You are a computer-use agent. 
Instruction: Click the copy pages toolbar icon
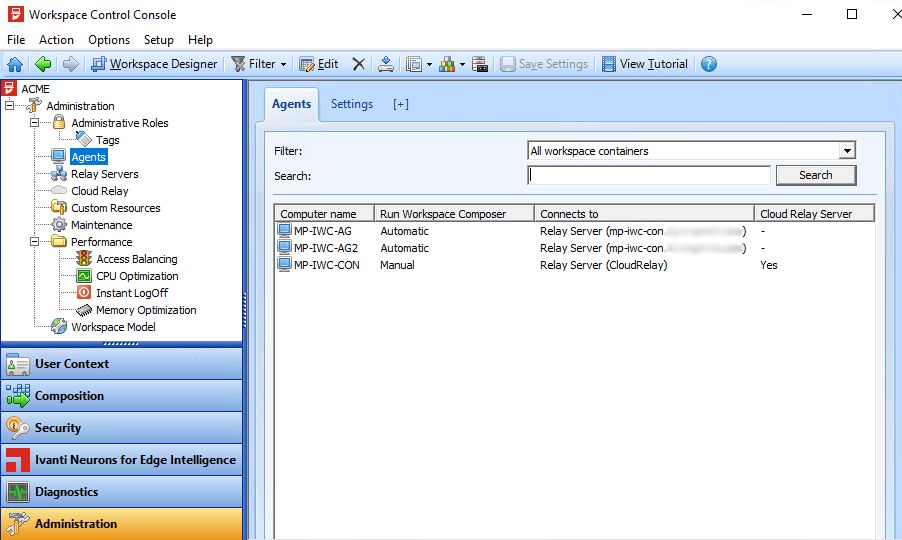point(414,64)
